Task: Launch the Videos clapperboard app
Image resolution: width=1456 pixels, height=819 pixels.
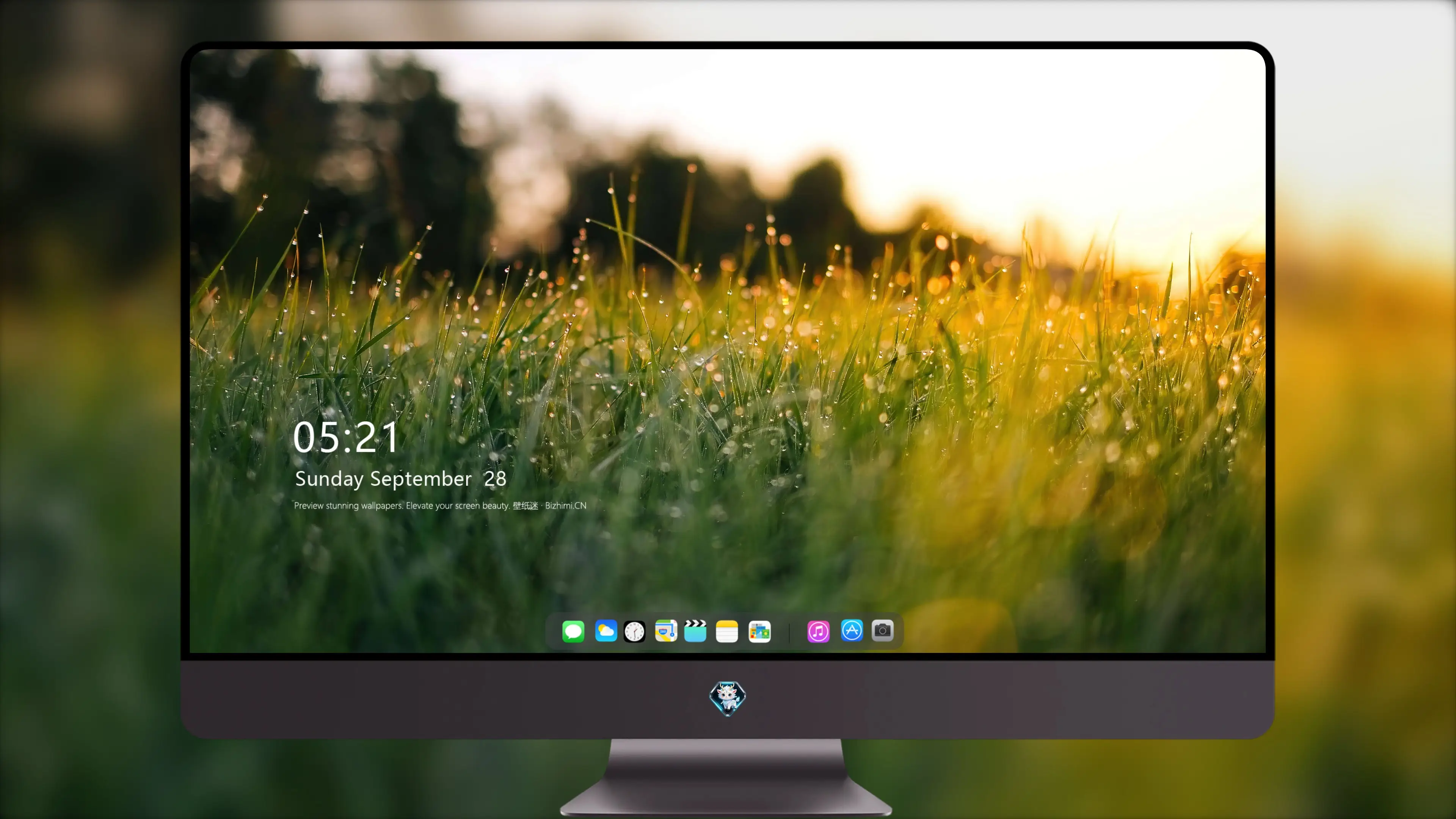Action: tap(695, 631)
